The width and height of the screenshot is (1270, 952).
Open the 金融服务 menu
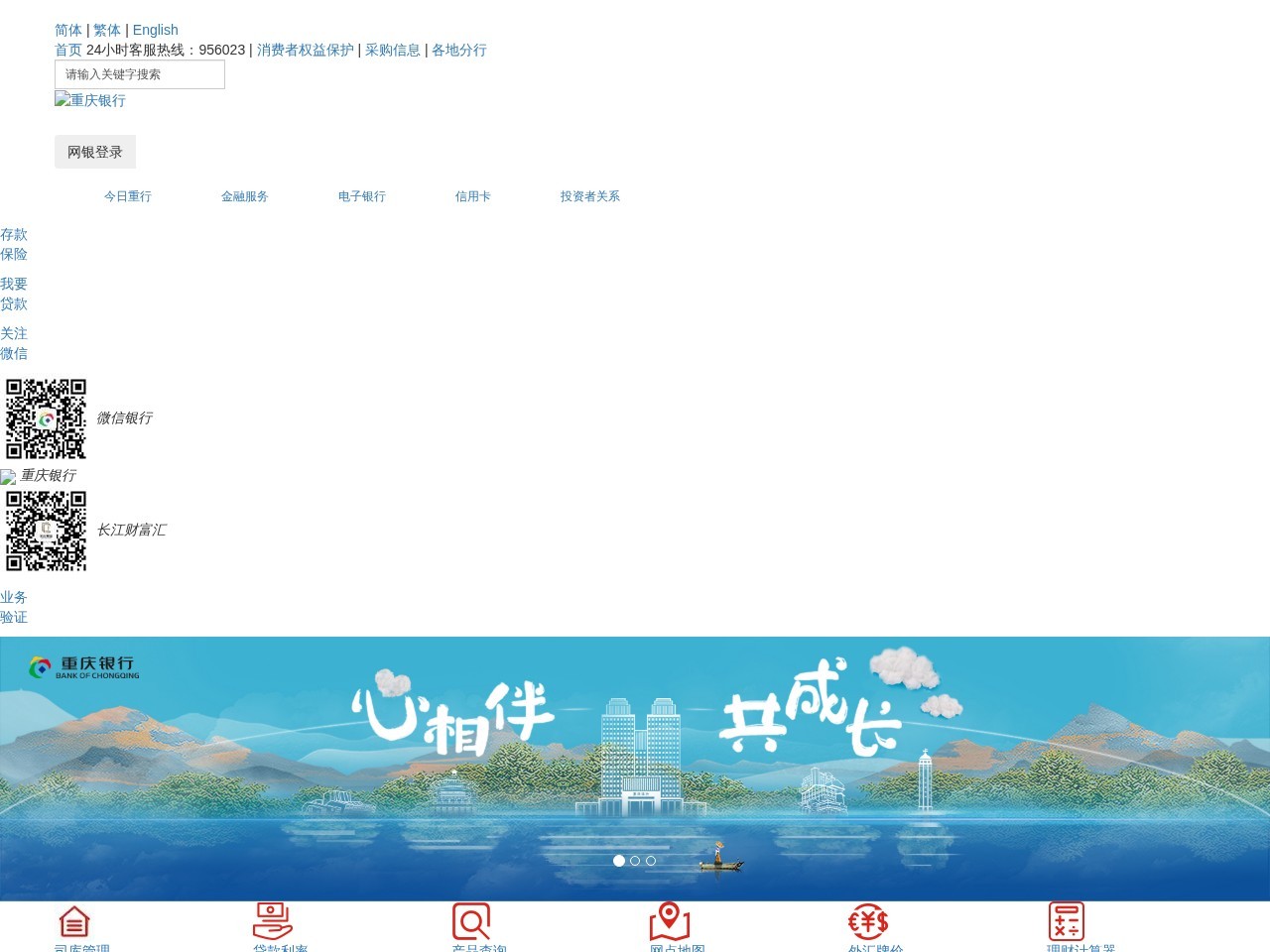pos(245,196)
